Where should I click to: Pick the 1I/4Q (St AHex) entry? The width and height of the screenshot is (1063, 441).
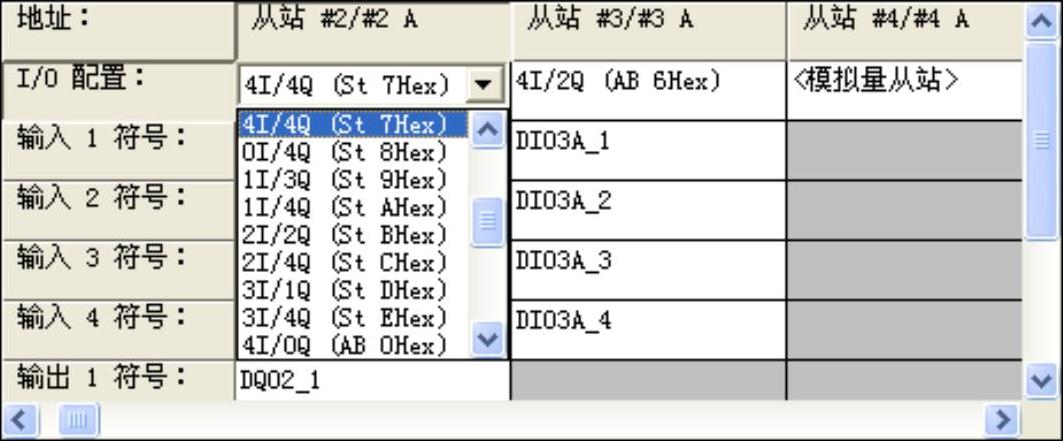point(345,208)
